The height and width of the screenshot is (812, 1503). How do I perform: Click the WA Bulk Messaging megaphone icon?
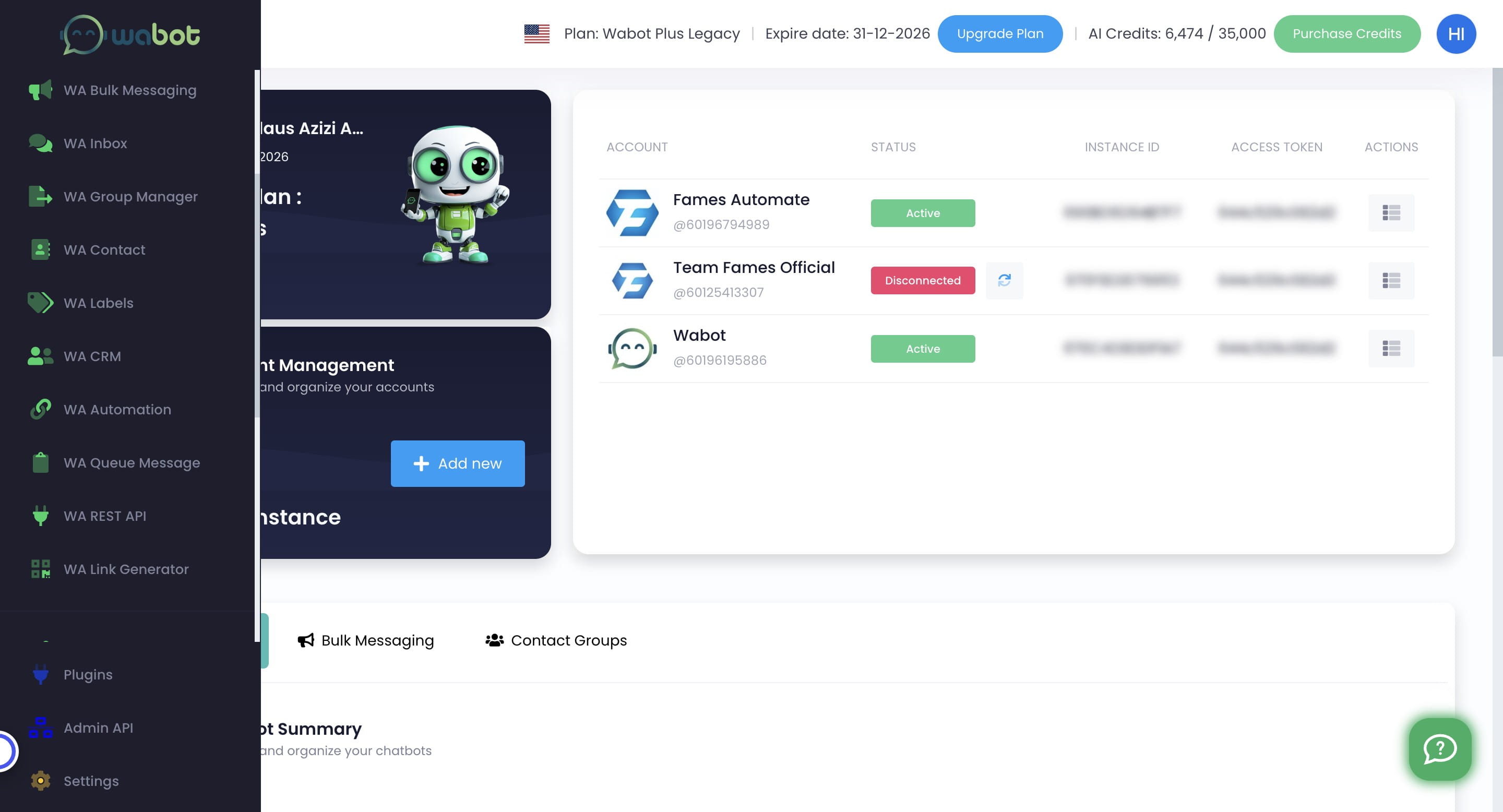(40, 90)
